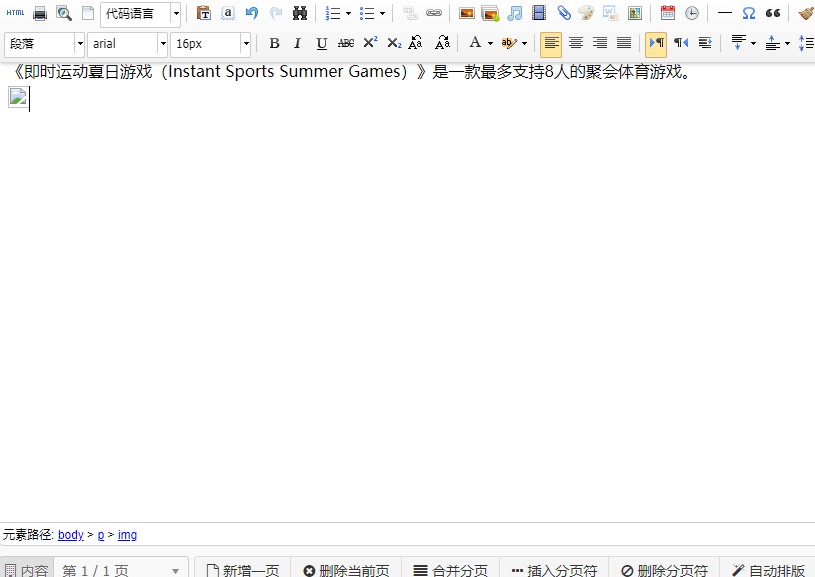Set left-to-right text direction

pos(656,44)
